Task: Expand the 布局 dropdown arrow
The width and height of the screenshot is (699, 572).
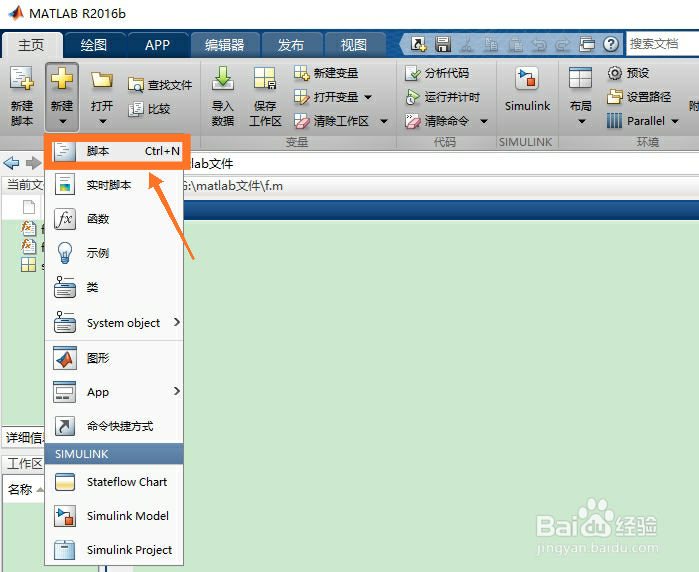Action: coord(581,121)
